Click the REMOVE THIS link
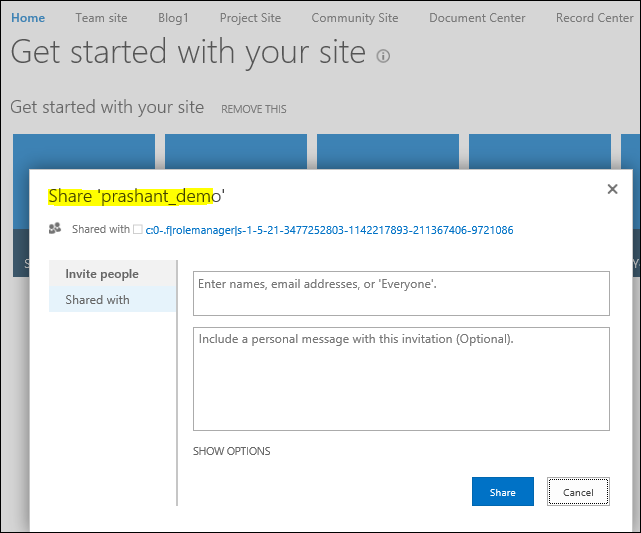The height and width of the screenshot is (533, 641). pos(253,109)
